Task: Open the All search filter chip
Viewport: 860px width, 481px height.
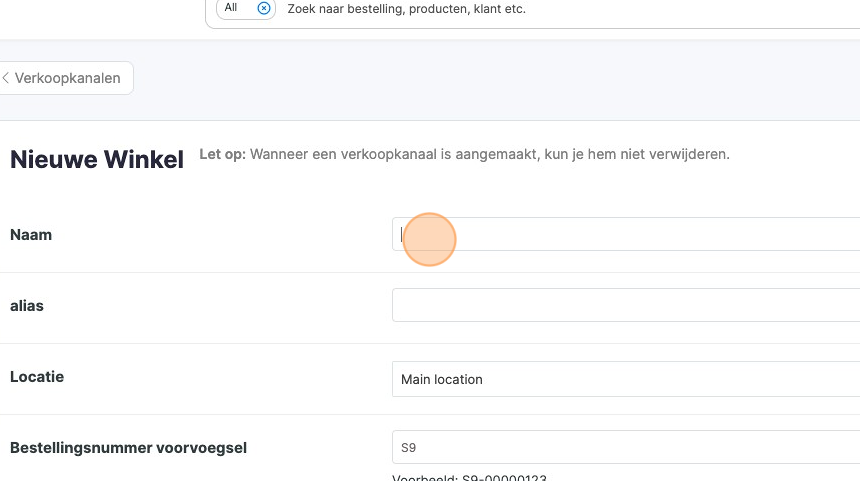Action: coord(245,8)
